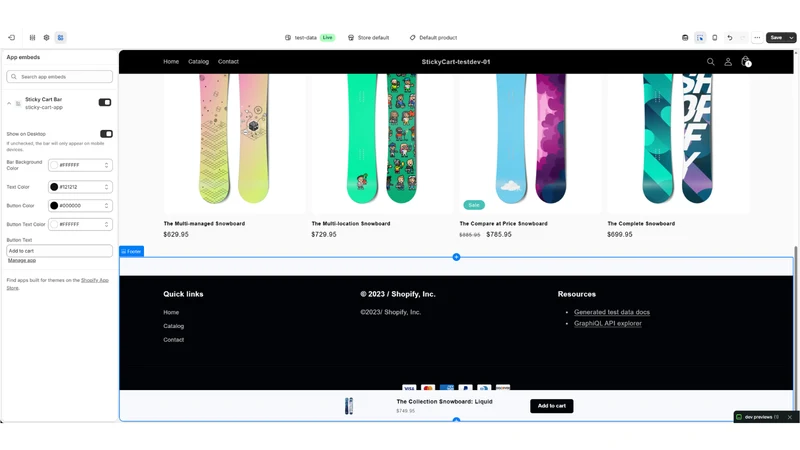Select the App embeds panel icon
800x450 pixels.
61,38
